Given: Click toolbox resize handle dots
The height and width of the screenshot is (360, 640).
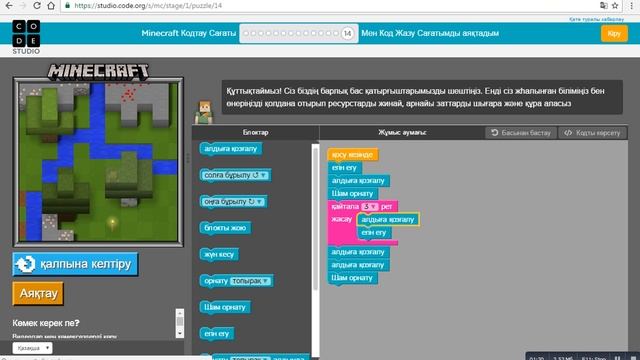Looking at the screenshot, I should [188, 158].
